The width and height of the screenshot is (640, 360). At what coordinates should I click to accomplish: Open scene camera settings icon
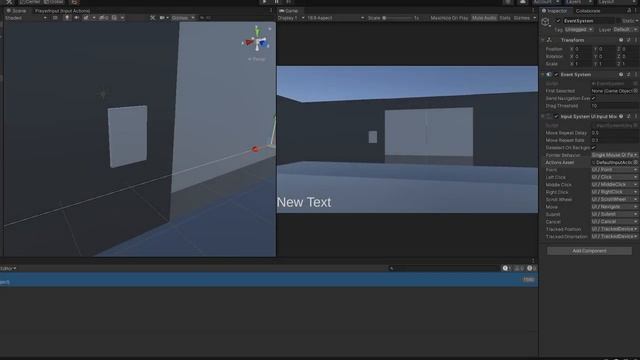pyautogui.click(x=162, y=18)
